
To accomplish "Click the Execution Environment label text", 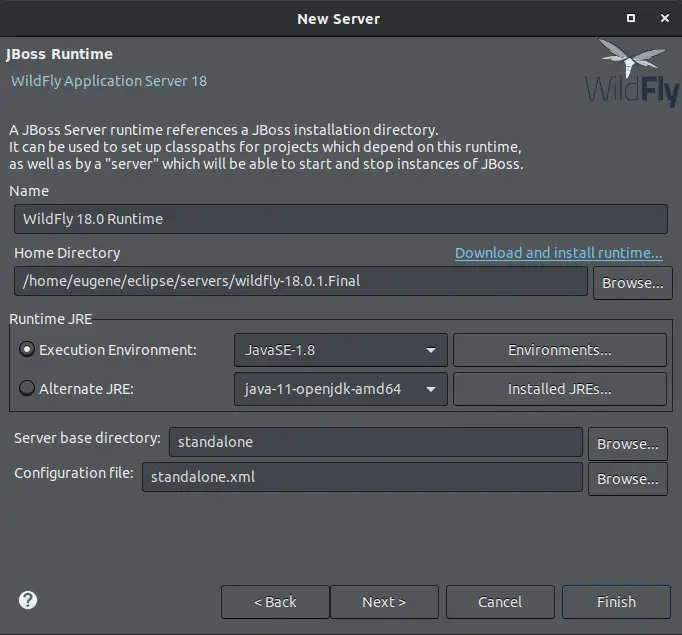I will [118, 350].
